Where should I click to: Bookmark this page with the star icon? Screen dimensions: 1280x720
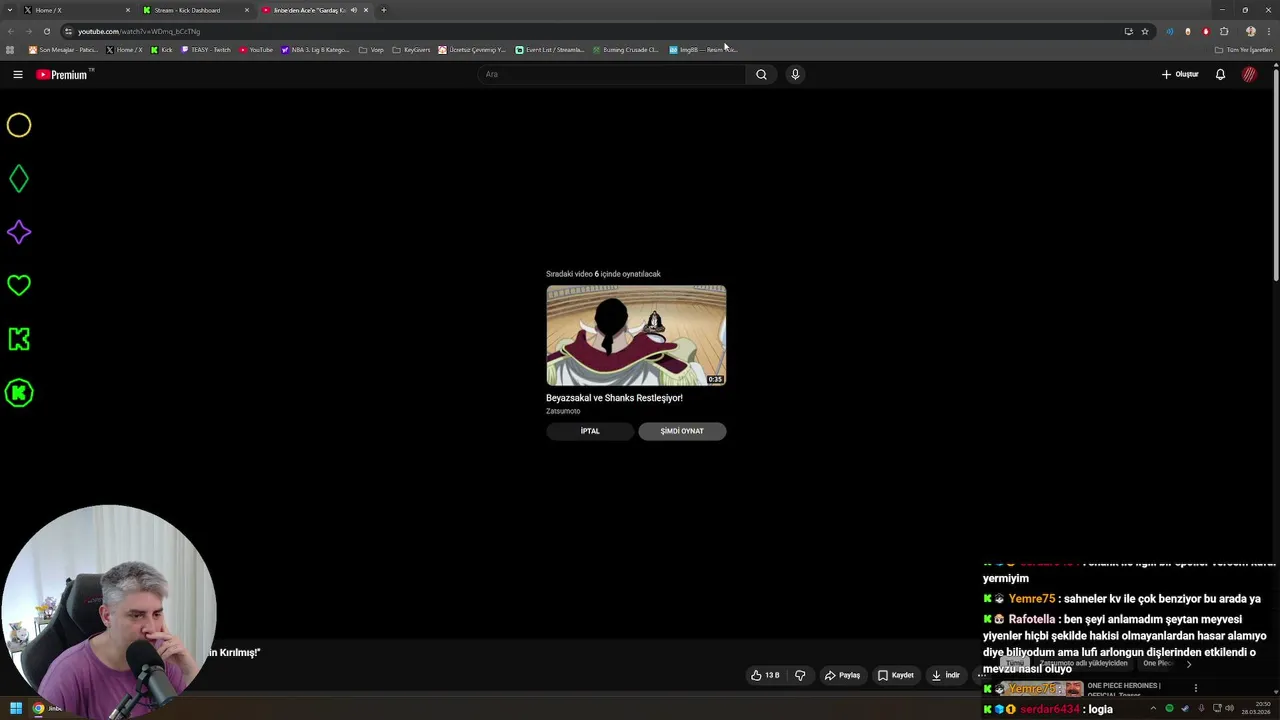[1145, 31]
